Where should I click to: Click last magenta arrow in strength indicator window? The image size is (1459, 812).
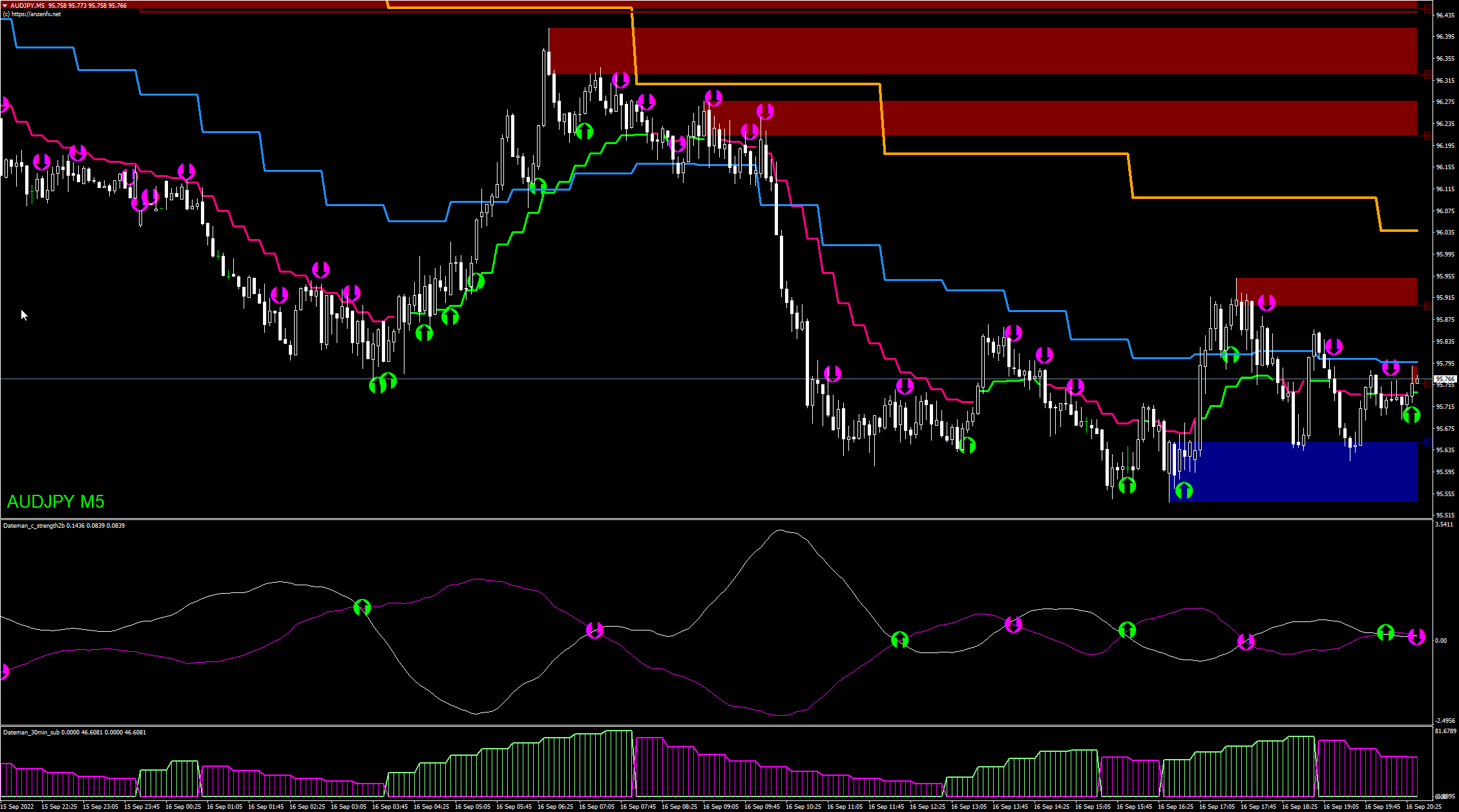click(x=1416, y=636)
